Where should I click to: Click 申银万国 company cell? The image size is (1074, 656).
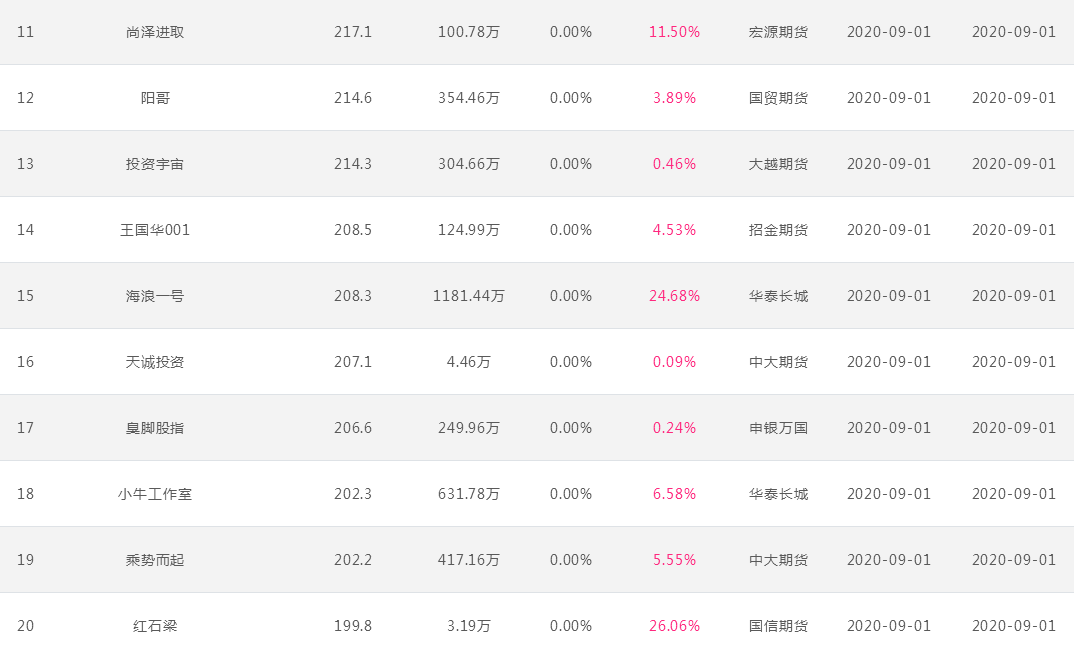click(x=778, y=428)
